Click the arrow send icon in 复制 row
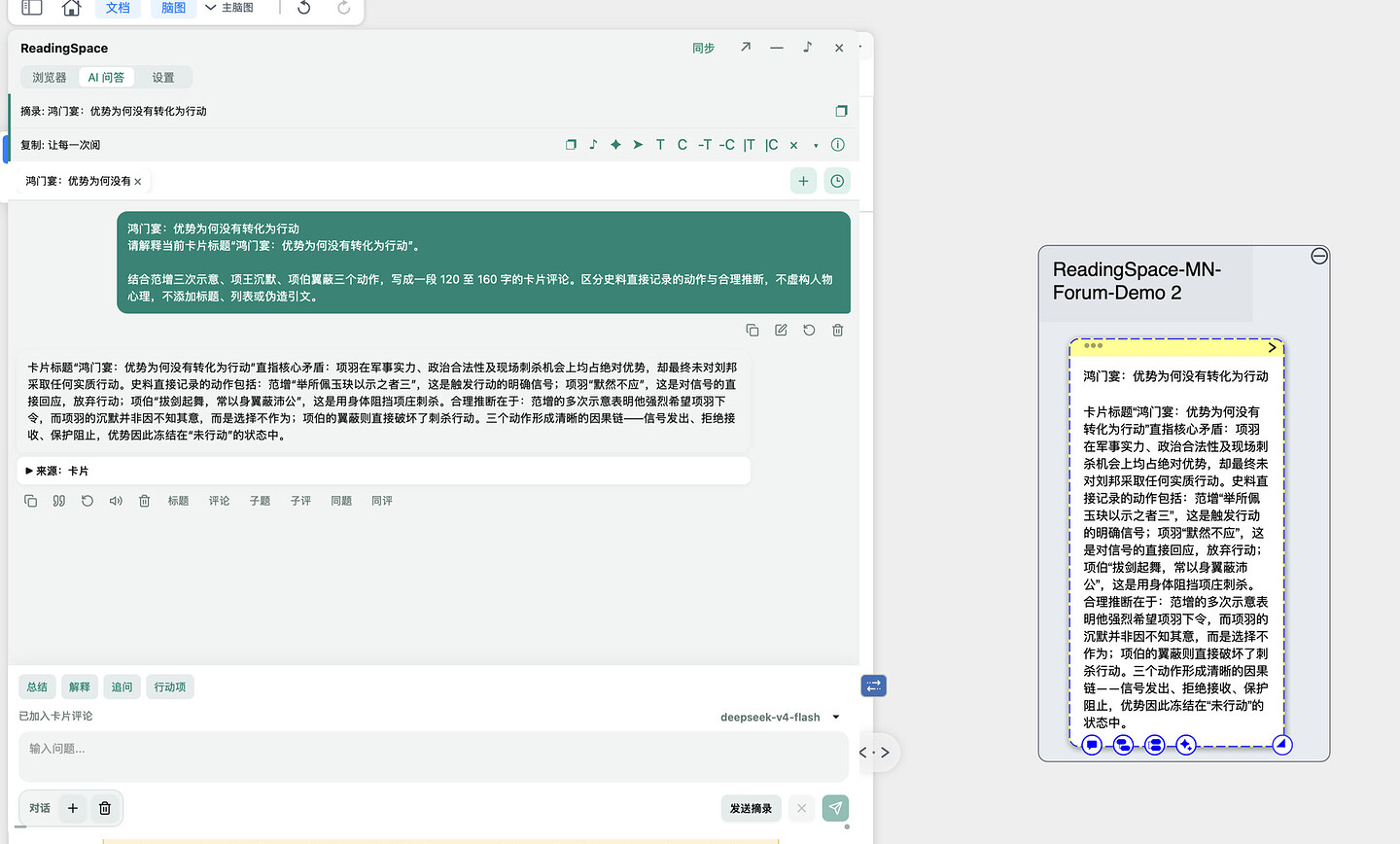Screen dimensions: 1400x844 click(x=638, y=145)
